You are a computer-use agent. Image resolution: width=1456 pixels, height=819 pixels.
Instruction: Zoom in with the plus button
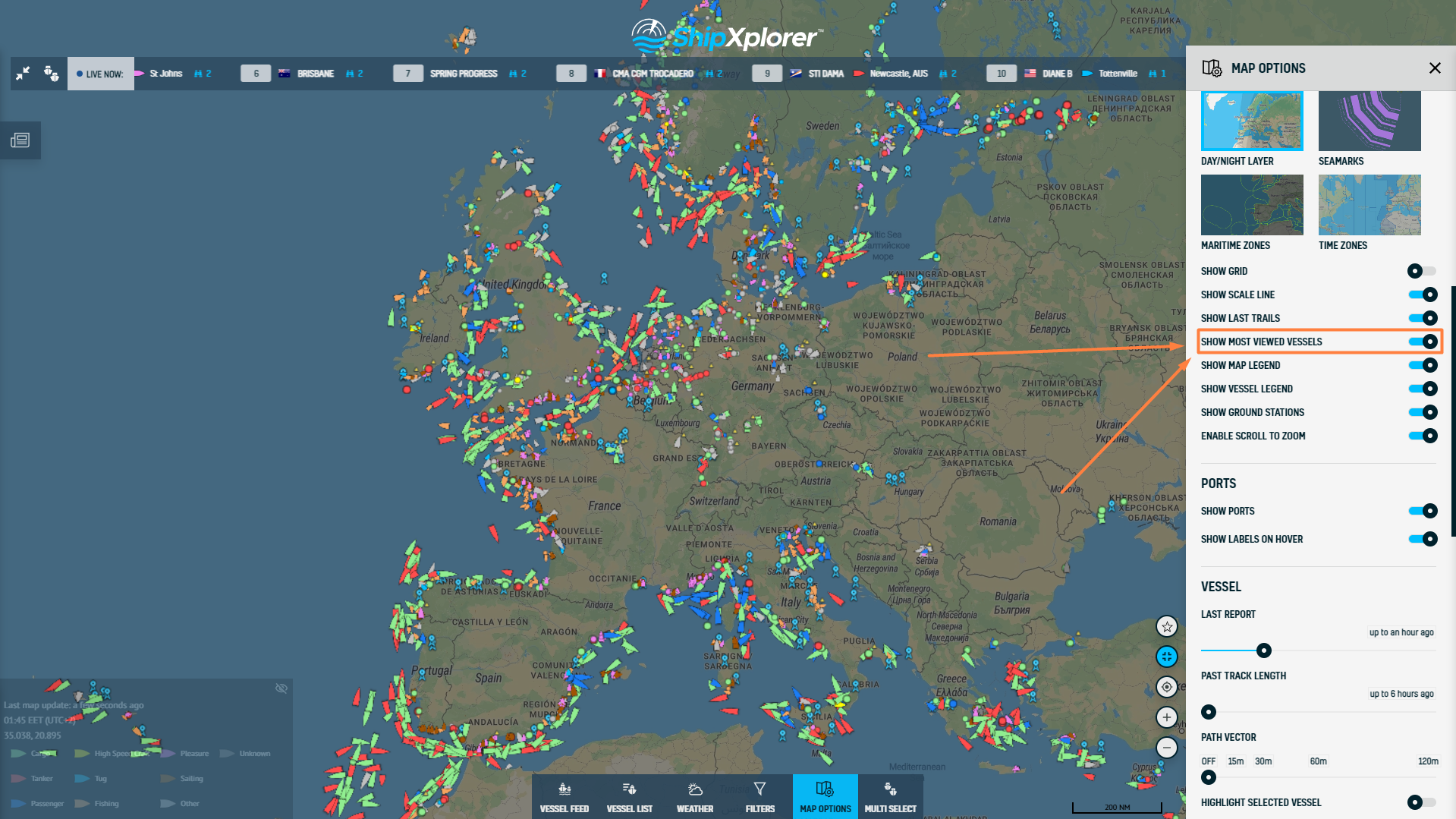click(1166, 717)
